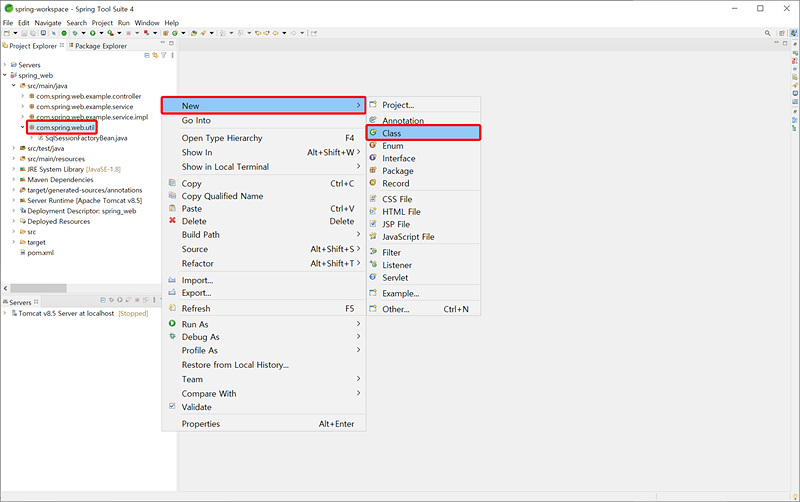The image size is (800, 502).
Task: Open the New wizard dropdown arrow
Action: click(x=15, y=33)
